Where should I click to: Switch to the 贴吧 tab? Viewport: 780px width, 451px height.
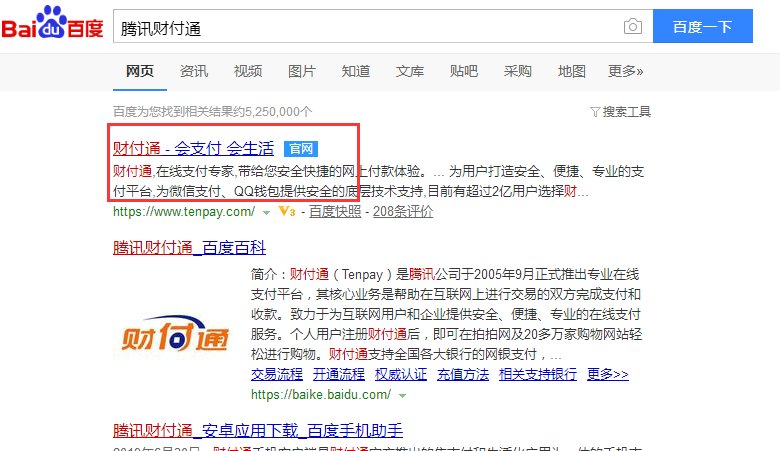464,71
